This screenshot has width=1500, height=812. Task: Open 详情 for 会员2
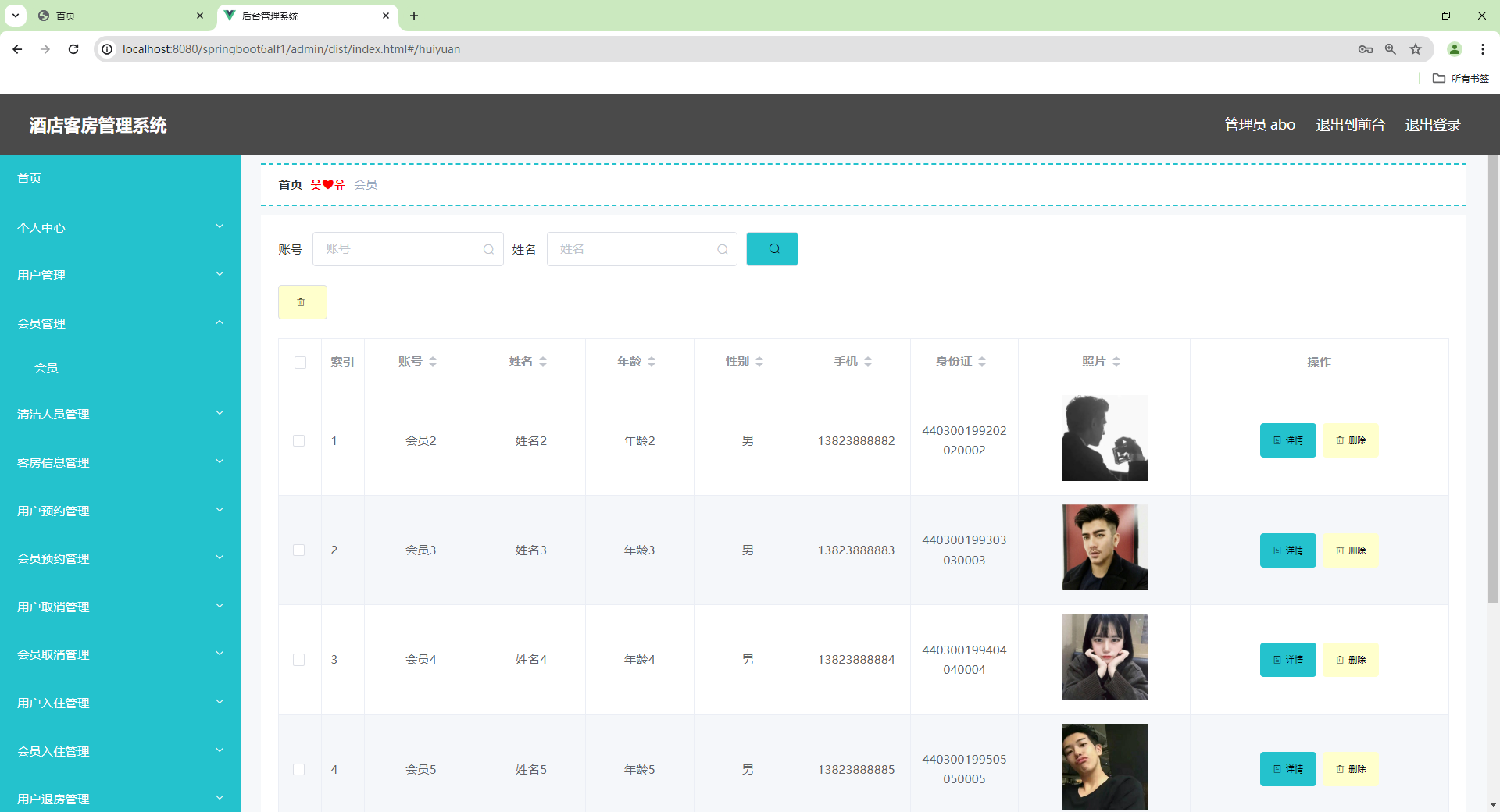(1287, 440)
